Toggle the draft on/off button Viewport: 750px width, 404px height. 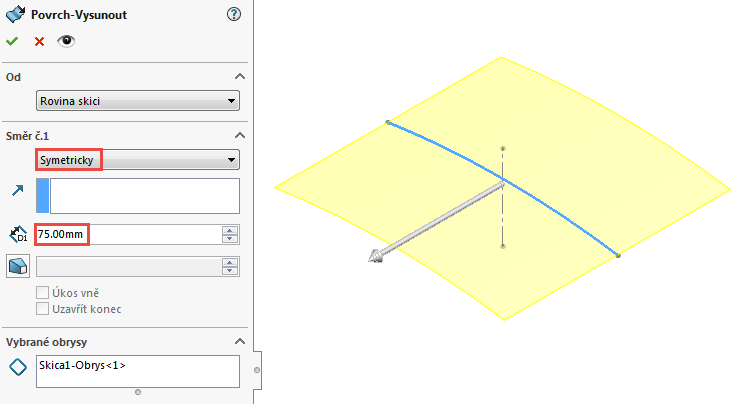[x=18, y=266]
